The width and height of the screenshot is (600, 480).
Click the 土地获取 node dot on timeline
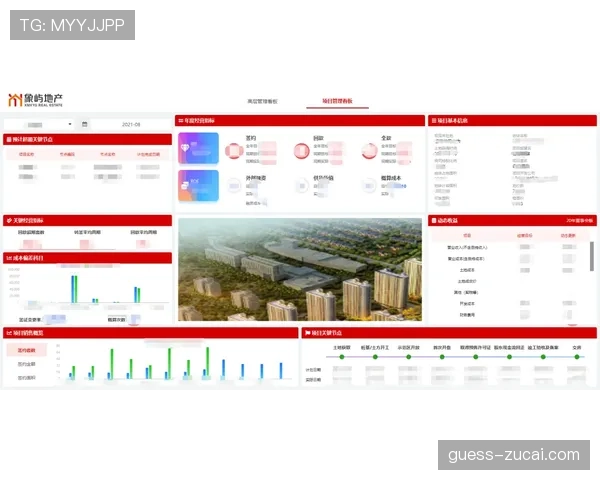pyautogui.click(x=340, y=357)
